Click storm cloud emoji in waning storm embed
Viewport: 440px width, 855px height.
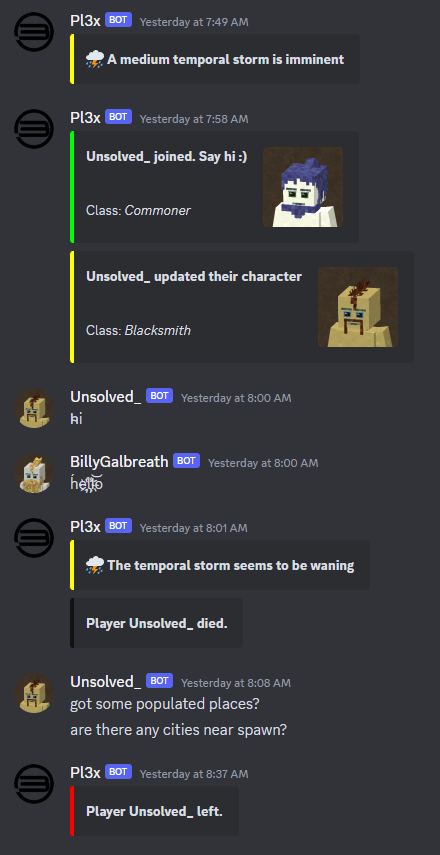click(95, 565)
